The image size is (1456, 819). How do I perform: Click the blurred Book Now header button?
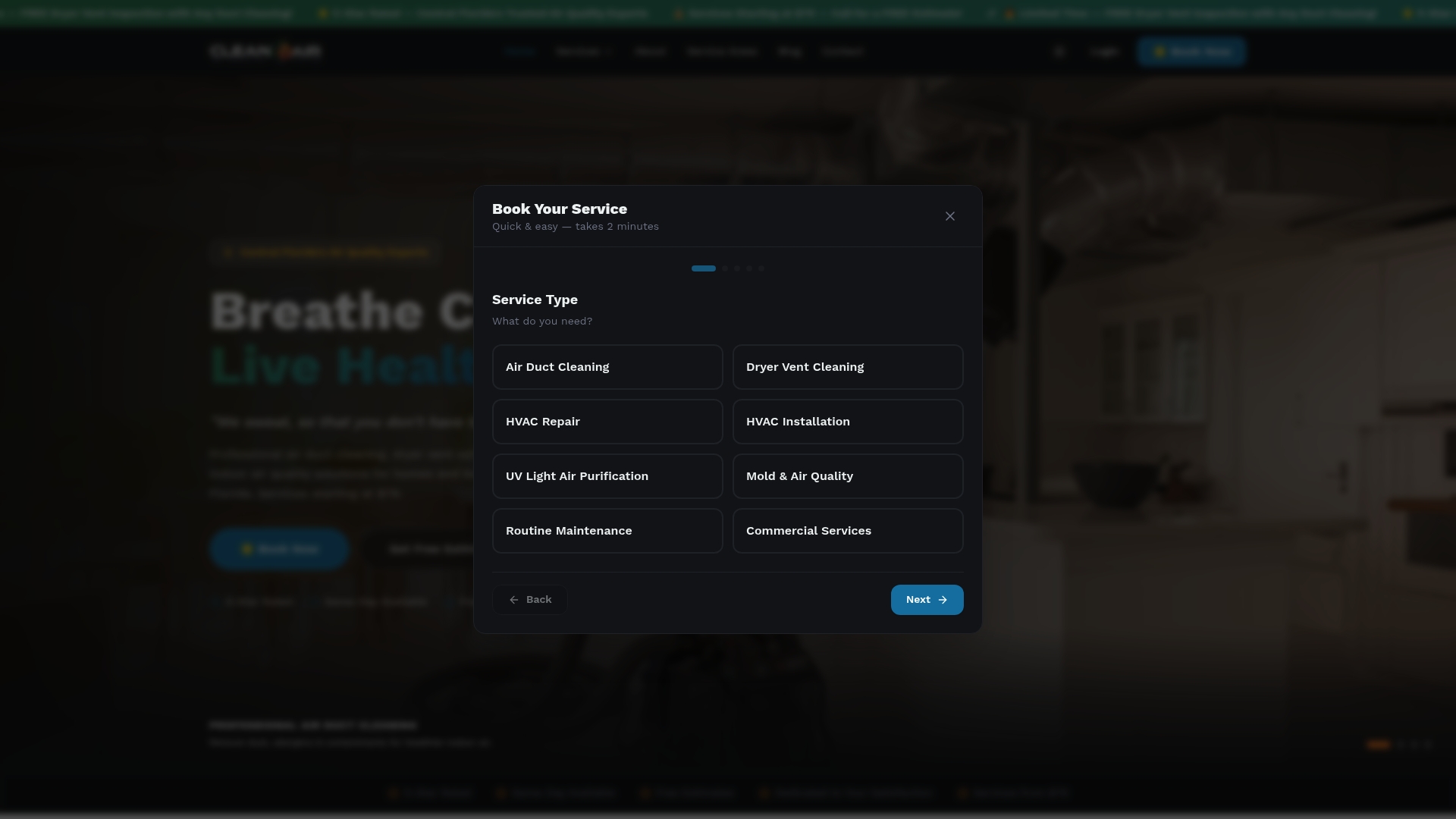[1191, 52]
